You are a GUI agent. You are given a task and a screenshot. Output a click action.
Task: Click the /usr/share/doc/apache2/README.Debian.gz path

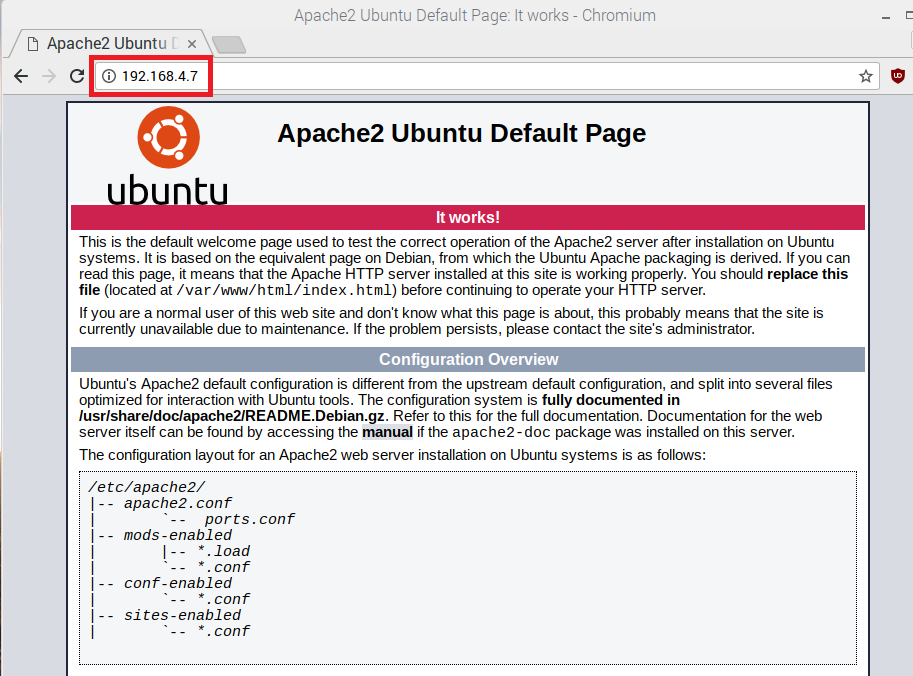pos(232,416)
